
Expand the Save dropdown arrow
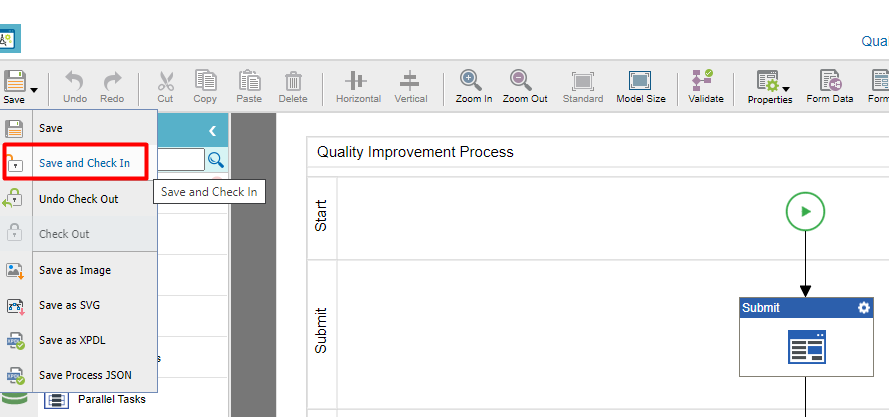tap(34, 89)
